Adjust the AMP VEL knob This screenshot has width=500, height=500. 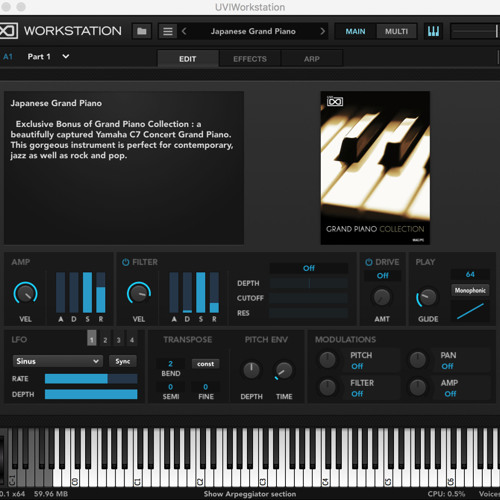(x=25, y=293)
